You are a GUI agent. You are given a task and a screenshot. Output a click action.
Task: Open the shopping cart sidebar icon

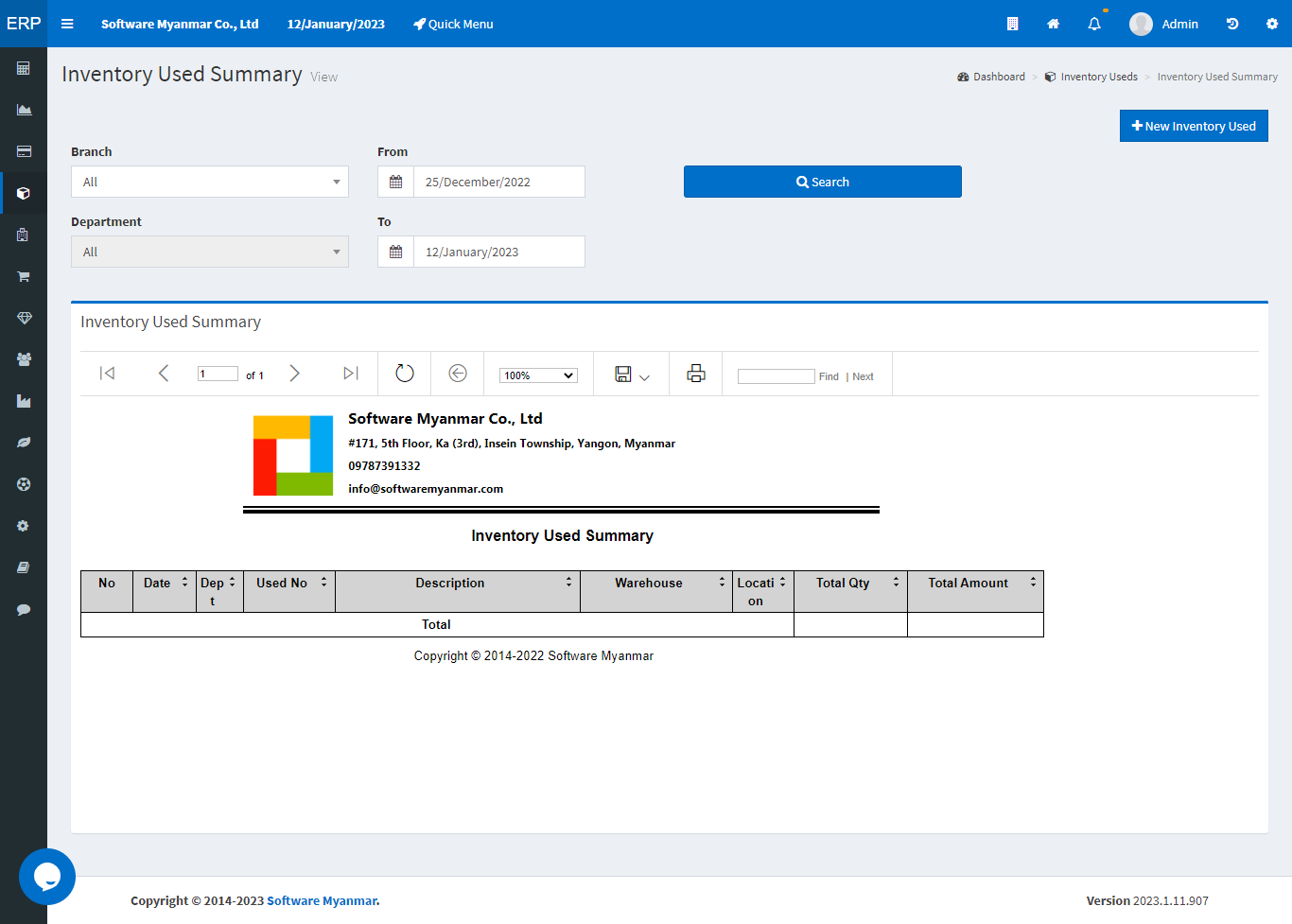tap(24, 276)
